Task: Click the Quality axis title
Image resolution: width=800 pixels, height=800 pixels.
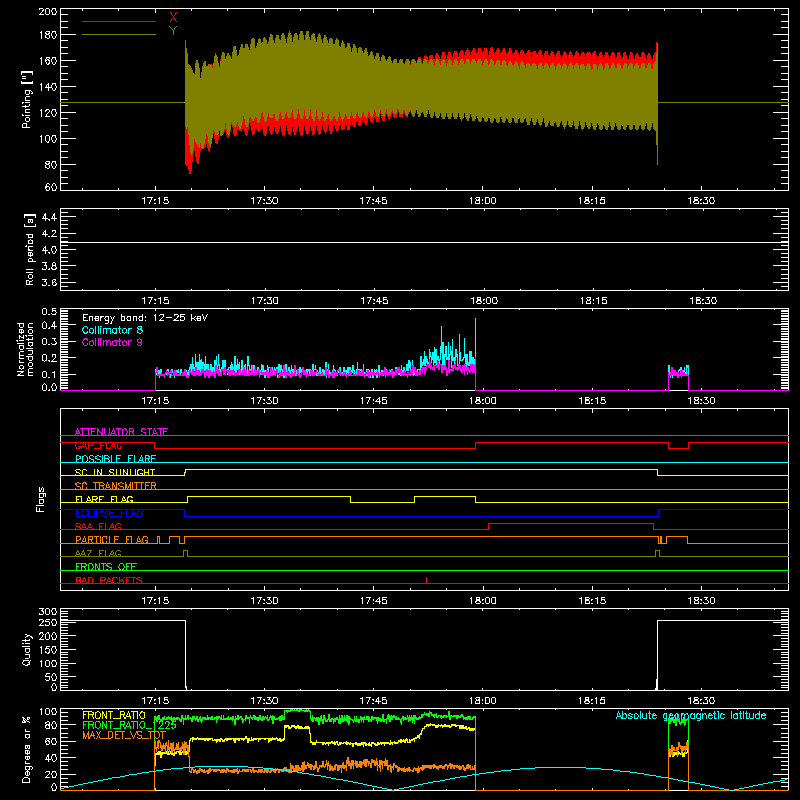Action: coord(27,649)
